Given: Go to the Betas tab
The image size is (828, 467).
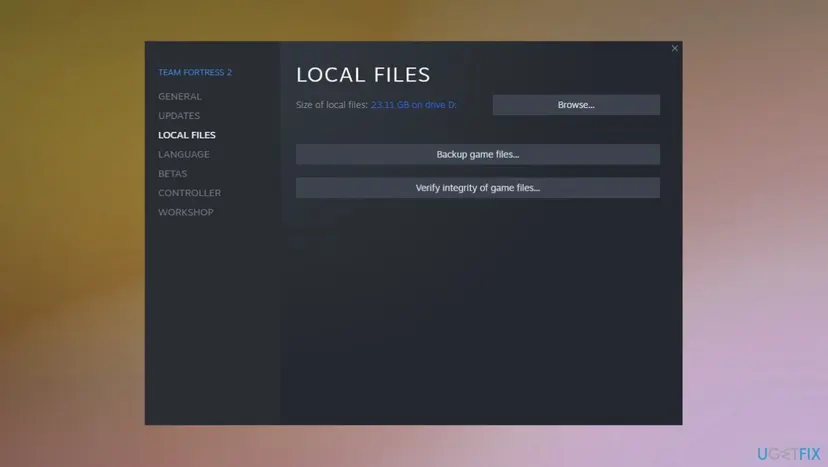Looking at the screenshot, I should [x=173, y=174].
